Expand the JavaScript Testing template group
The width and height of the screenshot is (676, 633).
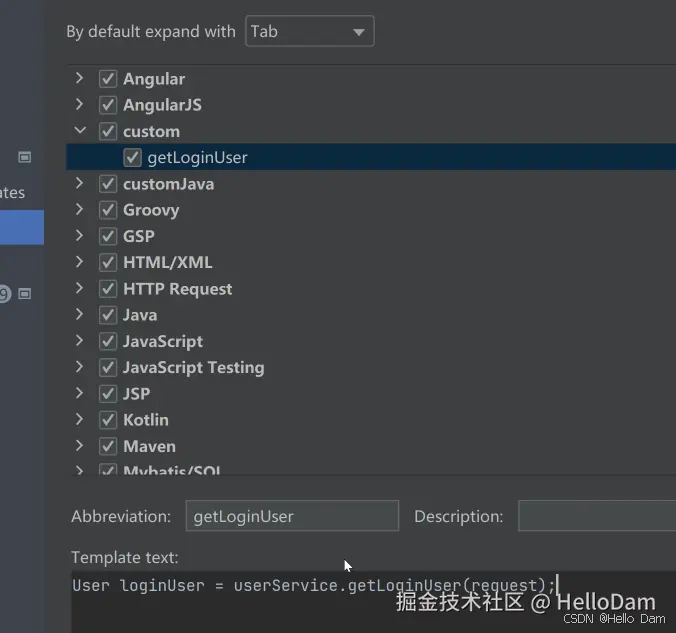(79, 367)
